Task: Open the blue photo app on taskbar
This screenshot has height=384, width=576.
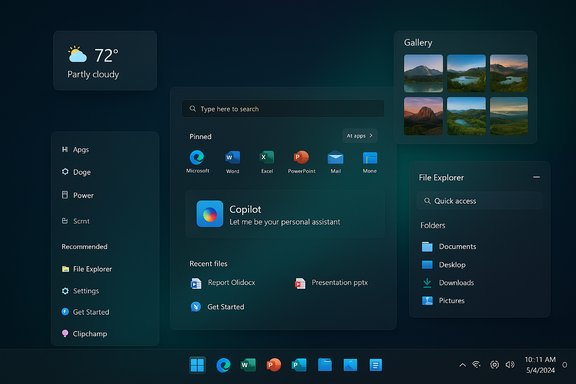Action: tap(350, 365)
